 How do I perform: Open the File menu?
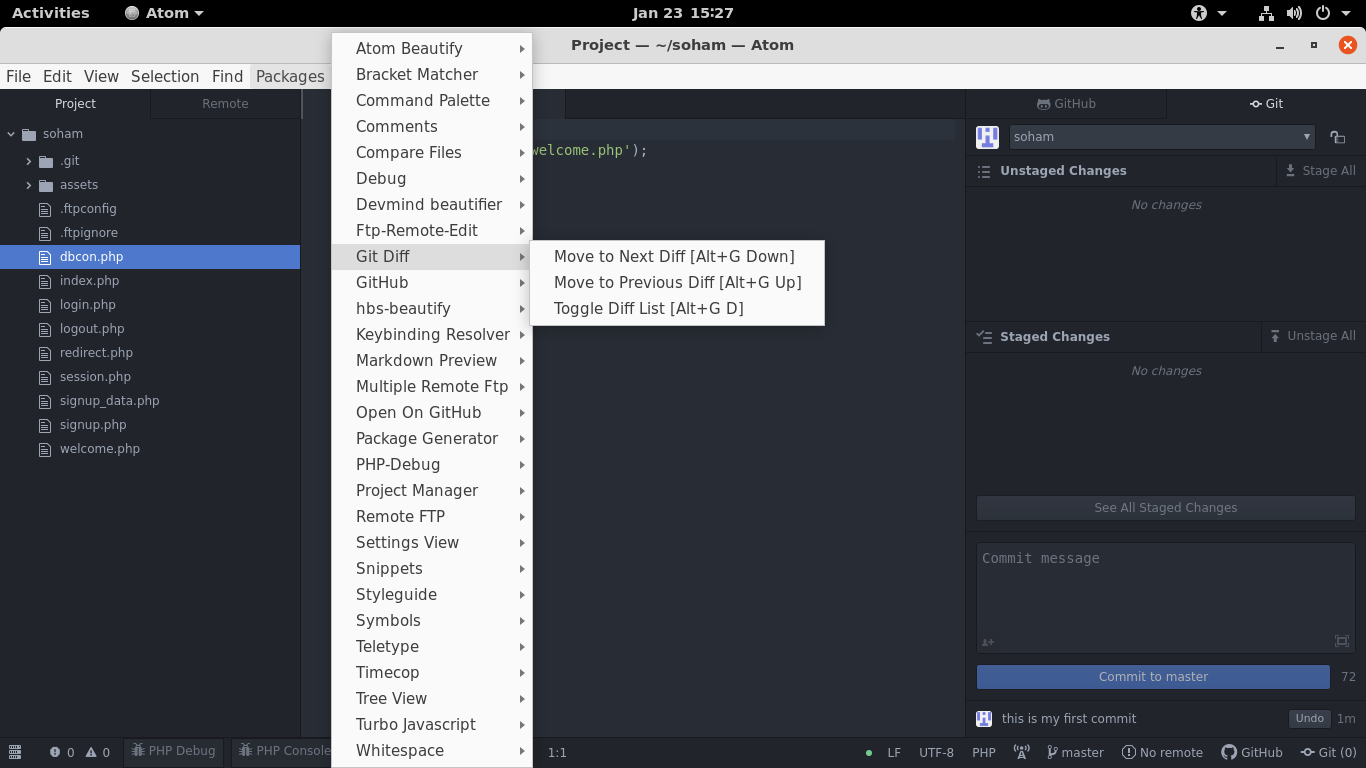tap(18, 76)
